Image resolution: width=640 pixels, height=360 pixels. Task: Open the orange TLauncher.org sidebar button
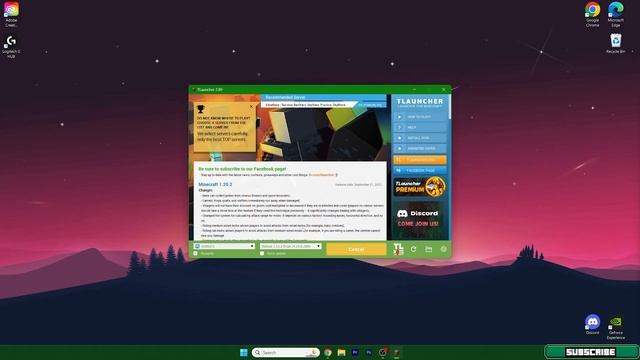pos(420,160)
